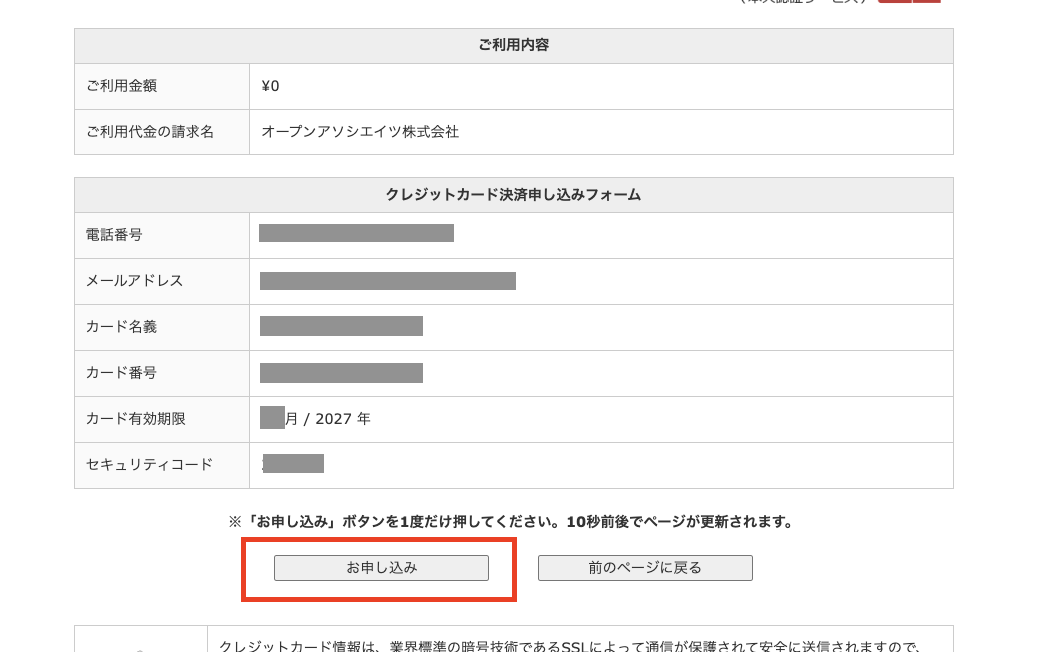Click the セキュリティコード row label

[149, 464]
